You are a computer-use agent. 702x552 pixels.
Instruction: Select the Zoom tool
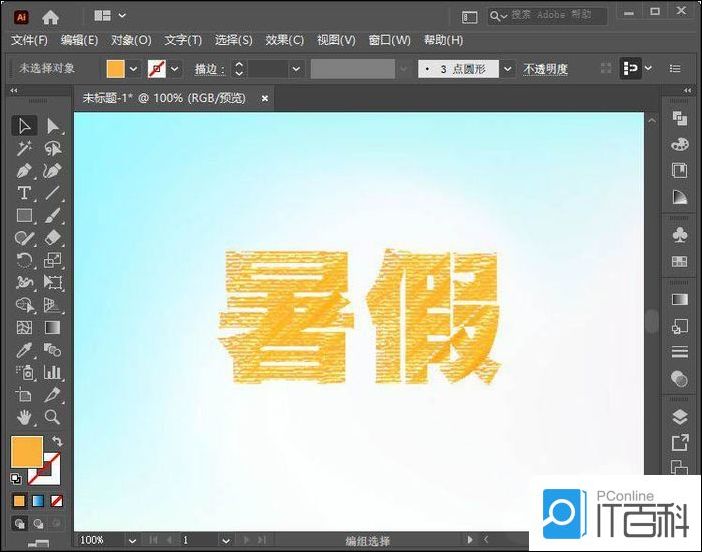pos(53,417)
